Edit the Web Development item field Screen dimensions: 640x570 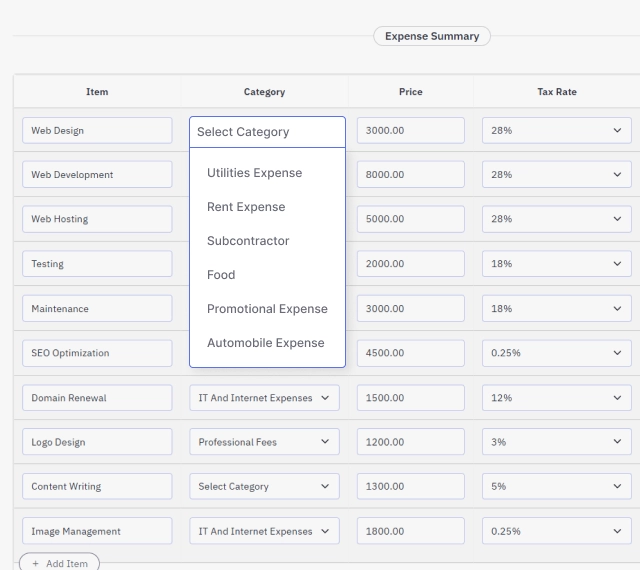97,174
